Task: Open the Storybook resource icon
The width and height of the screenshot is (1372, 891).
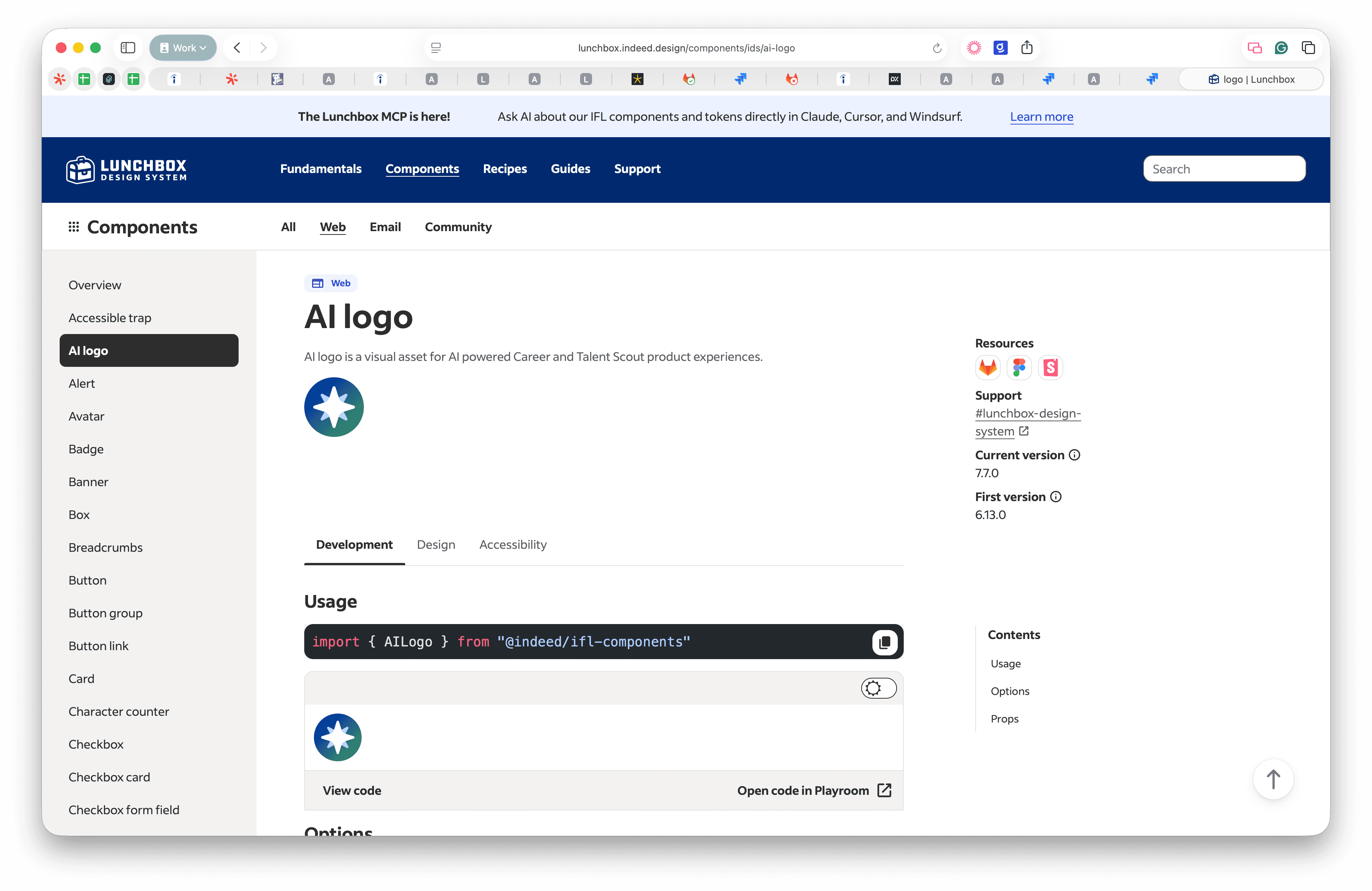Action: coord(1050,367)
